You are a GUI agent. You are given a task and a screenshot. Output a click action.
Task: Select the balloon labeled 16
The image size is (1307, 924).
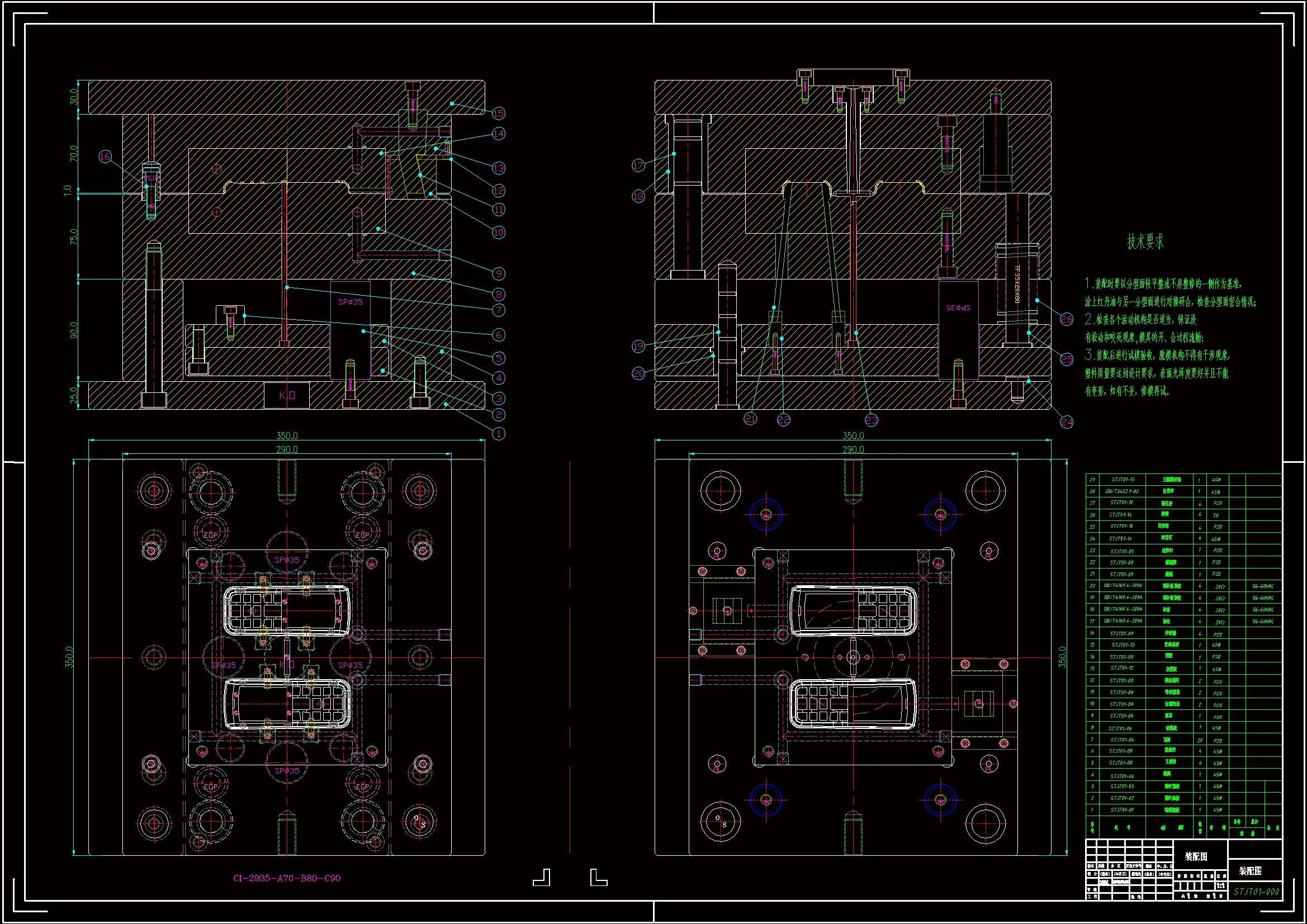105,157
